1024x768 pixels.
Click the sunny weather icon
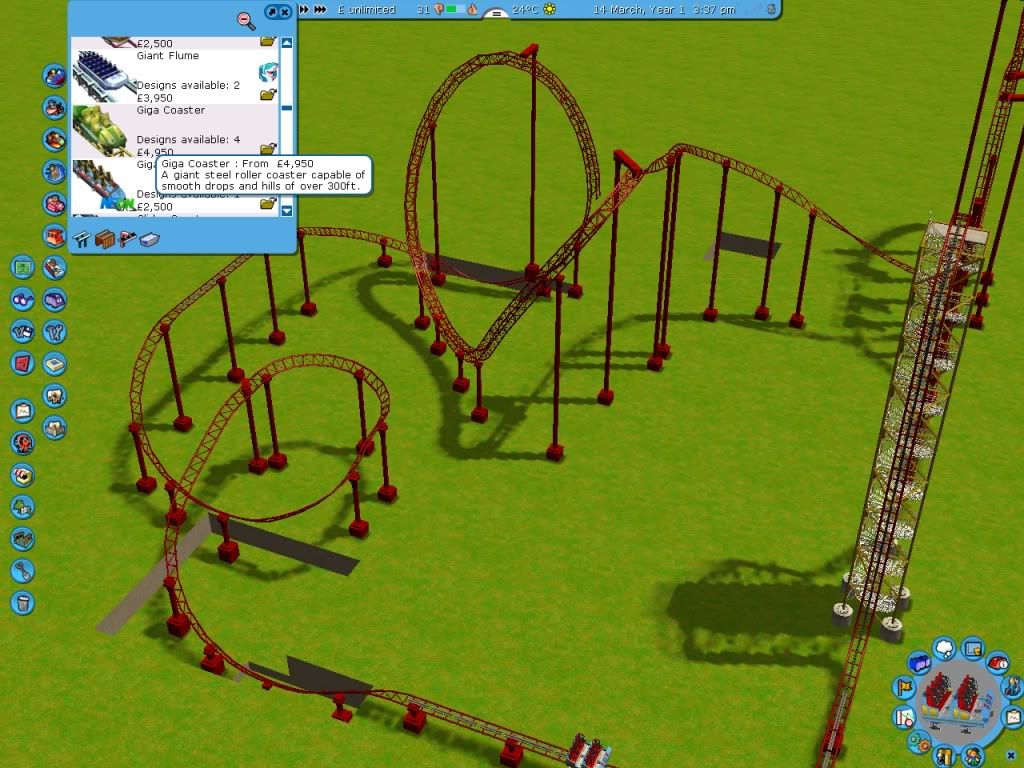click(x=550, y=9)
